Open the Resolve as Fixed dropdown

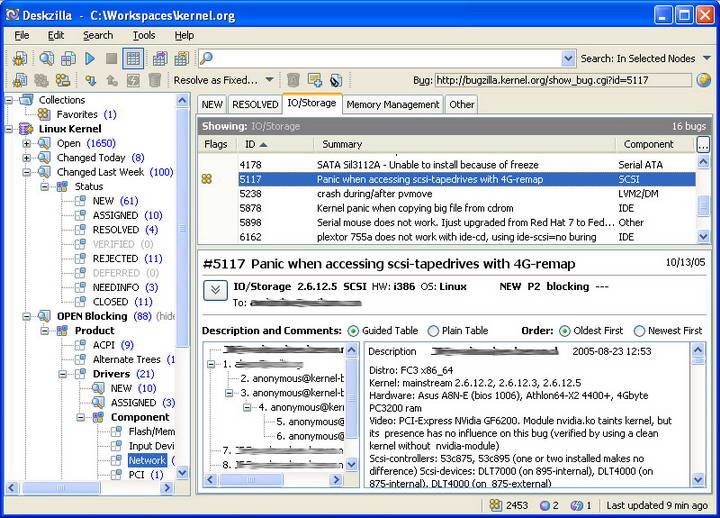(x=269, y=80)
